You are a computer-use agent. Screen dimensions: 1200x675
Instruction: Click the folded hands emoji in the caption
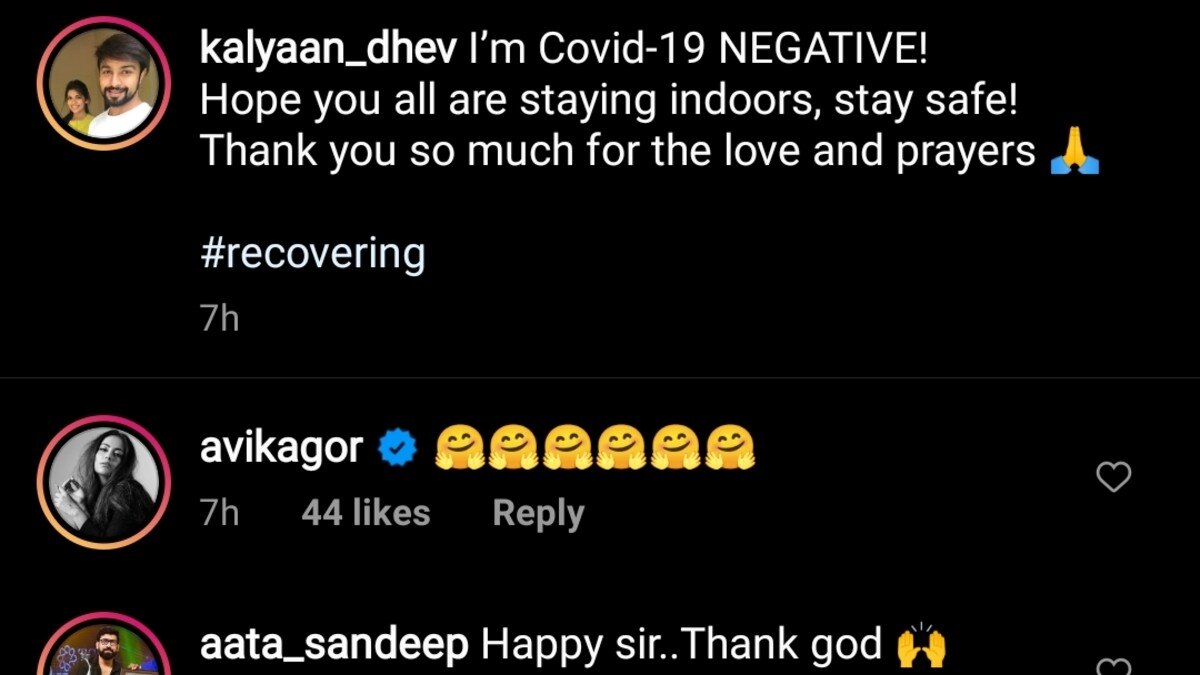pyautogui.click(x=1075, y=153)
